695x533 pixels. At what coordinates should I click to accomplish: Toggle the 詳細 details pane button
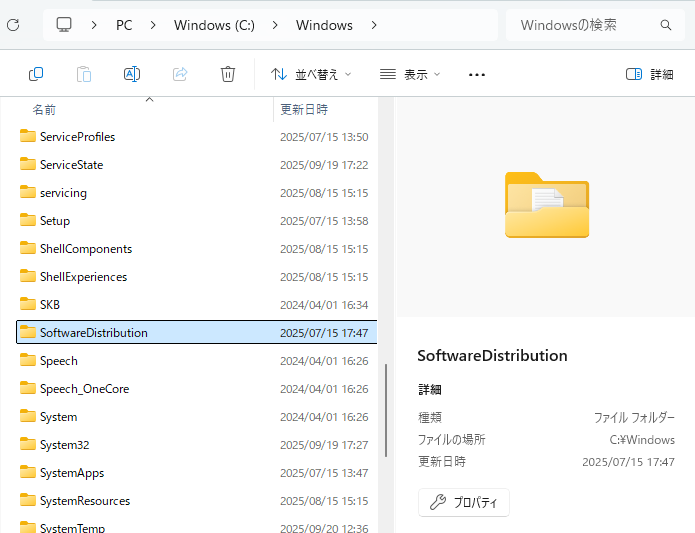[649, 74]
